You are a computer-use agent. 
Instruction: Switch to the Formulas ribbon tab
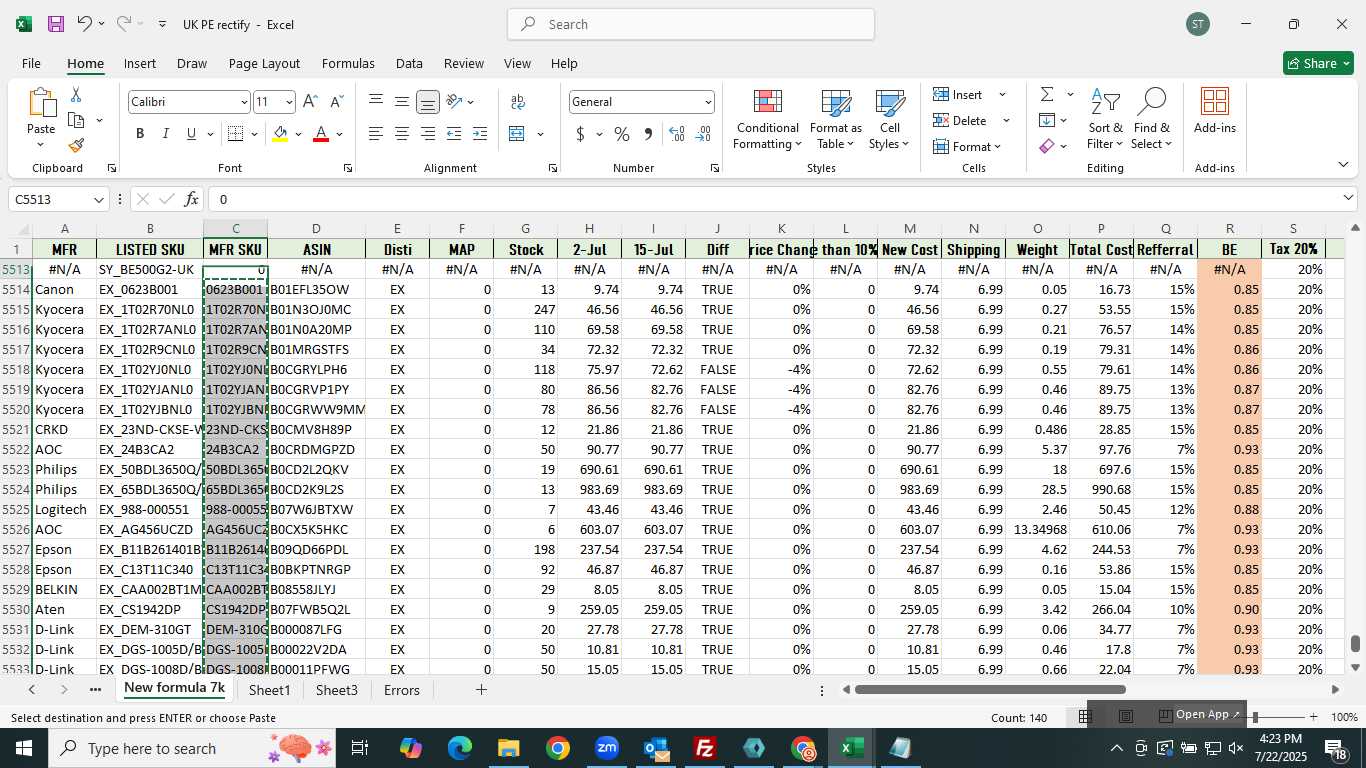348,63
